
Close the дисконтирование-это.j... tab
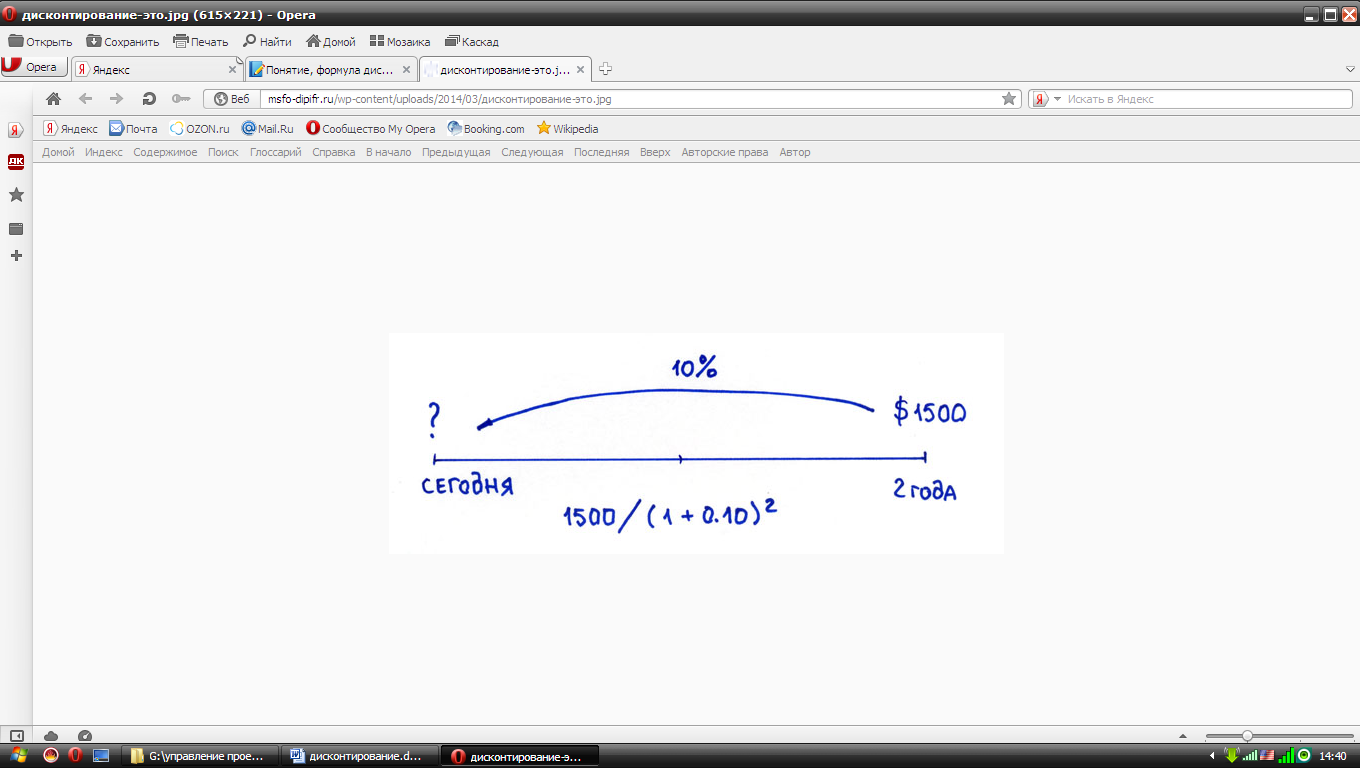(581, 70)
